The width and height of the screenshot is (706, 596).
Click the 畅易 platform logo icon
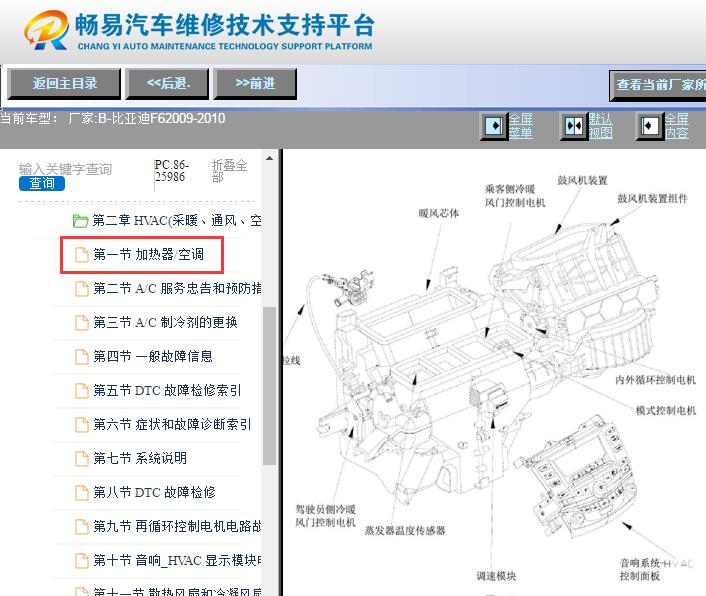coord(47,30)
